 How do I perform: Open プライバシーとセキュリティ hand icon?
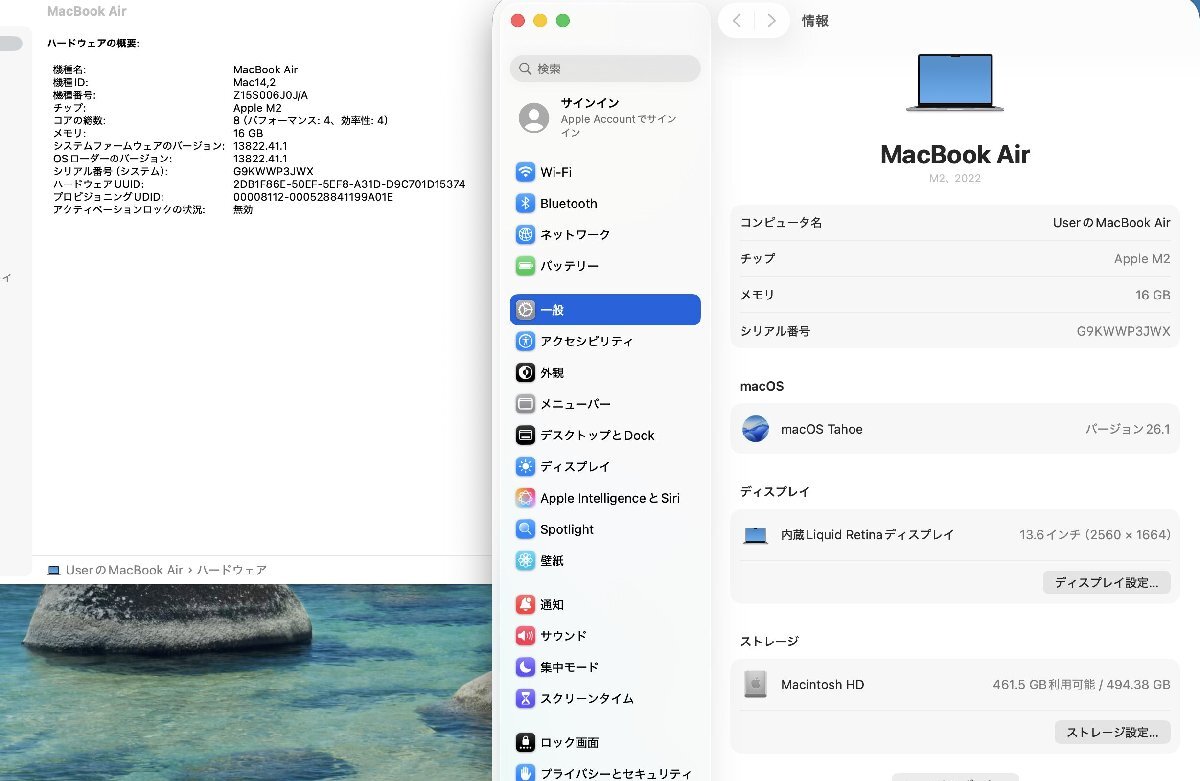pos(525,773)
